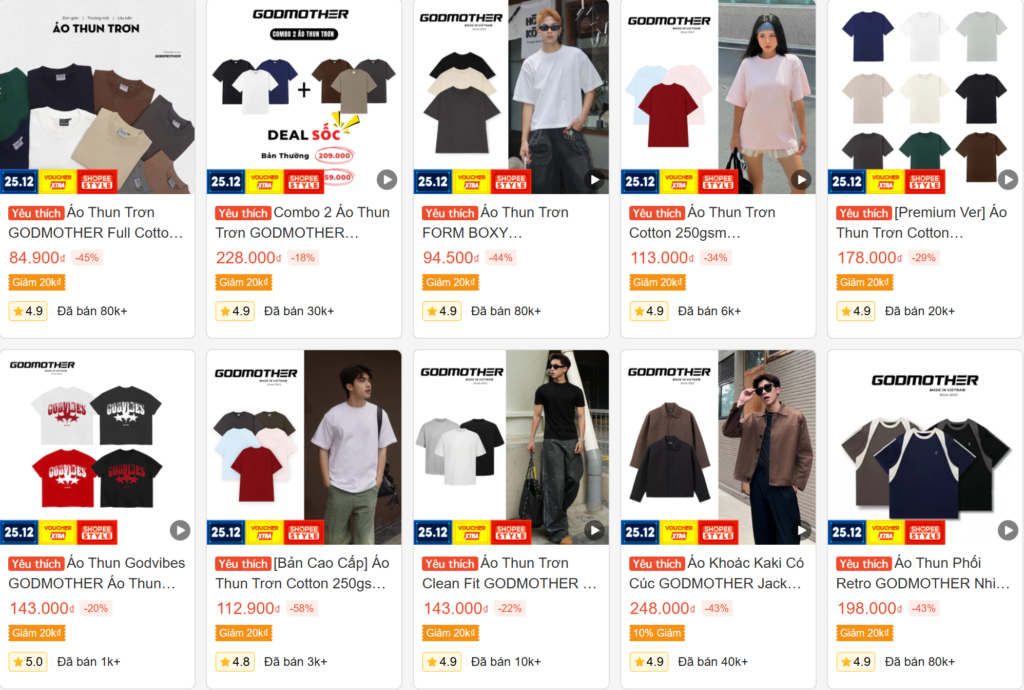
Task: Click 25.12 sale badge on jacket product
Action: point(640,532)
